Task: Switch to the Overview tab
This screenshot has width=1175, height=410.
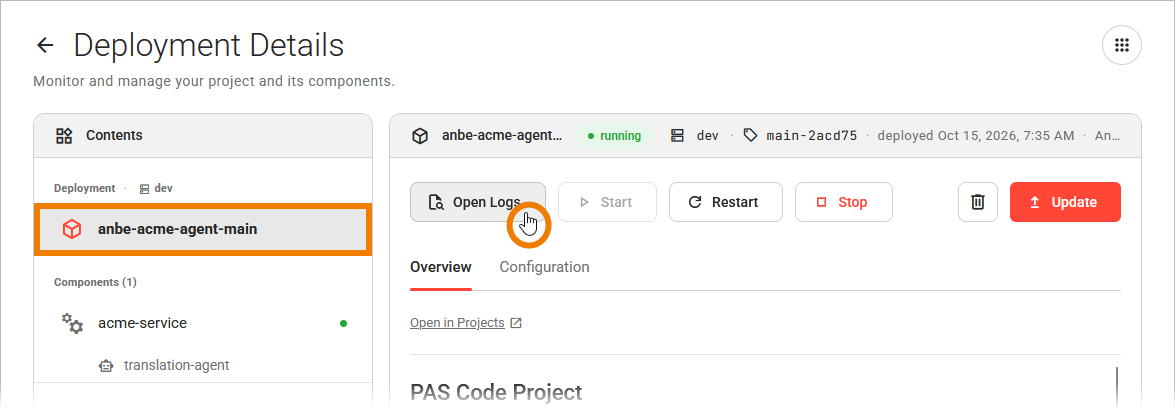Action: (x=441, y=267)
